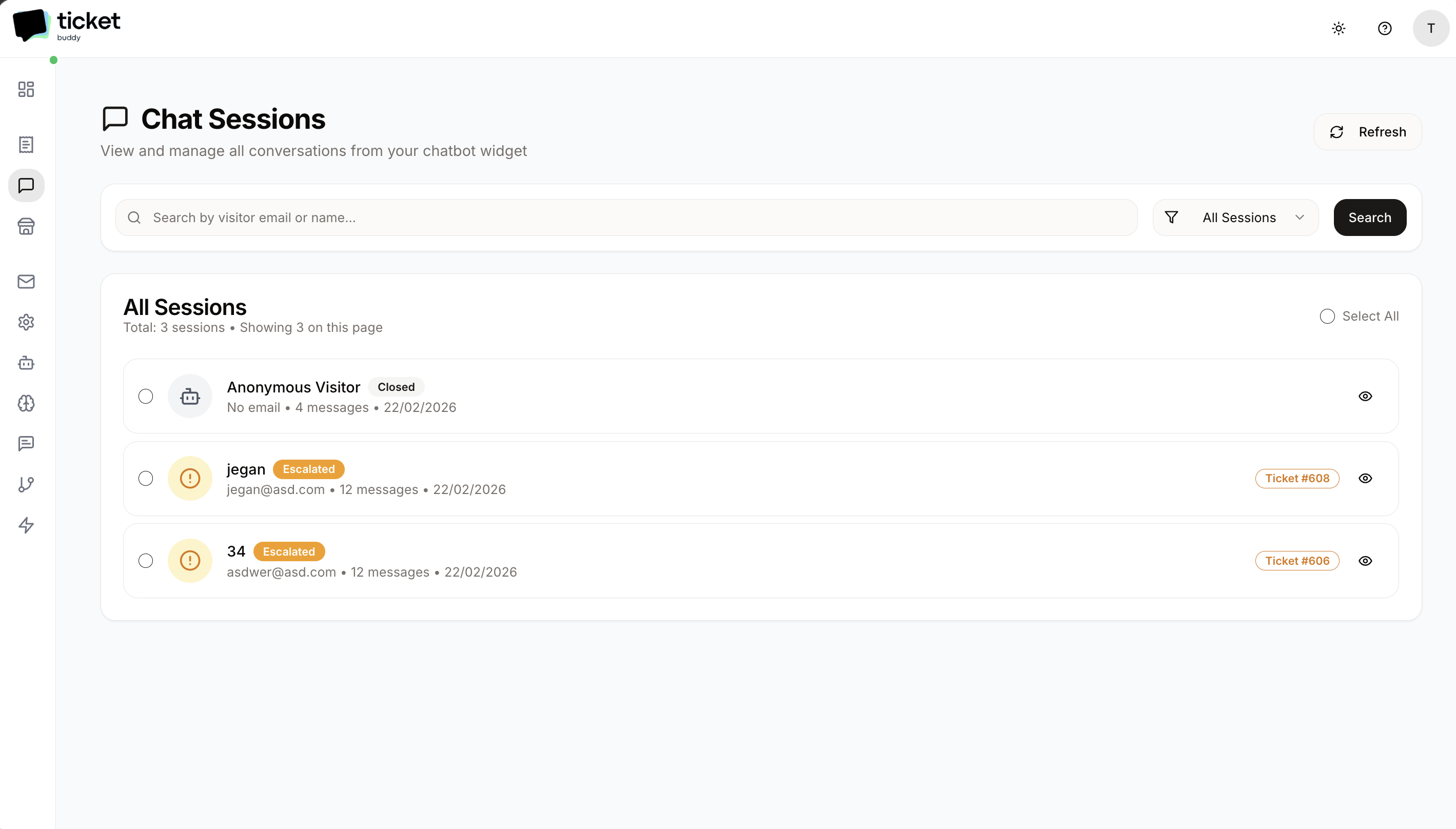This screenshot has width=1456, height=829.
Task: Open the storefront section in the sidebar
Action: 26,226
